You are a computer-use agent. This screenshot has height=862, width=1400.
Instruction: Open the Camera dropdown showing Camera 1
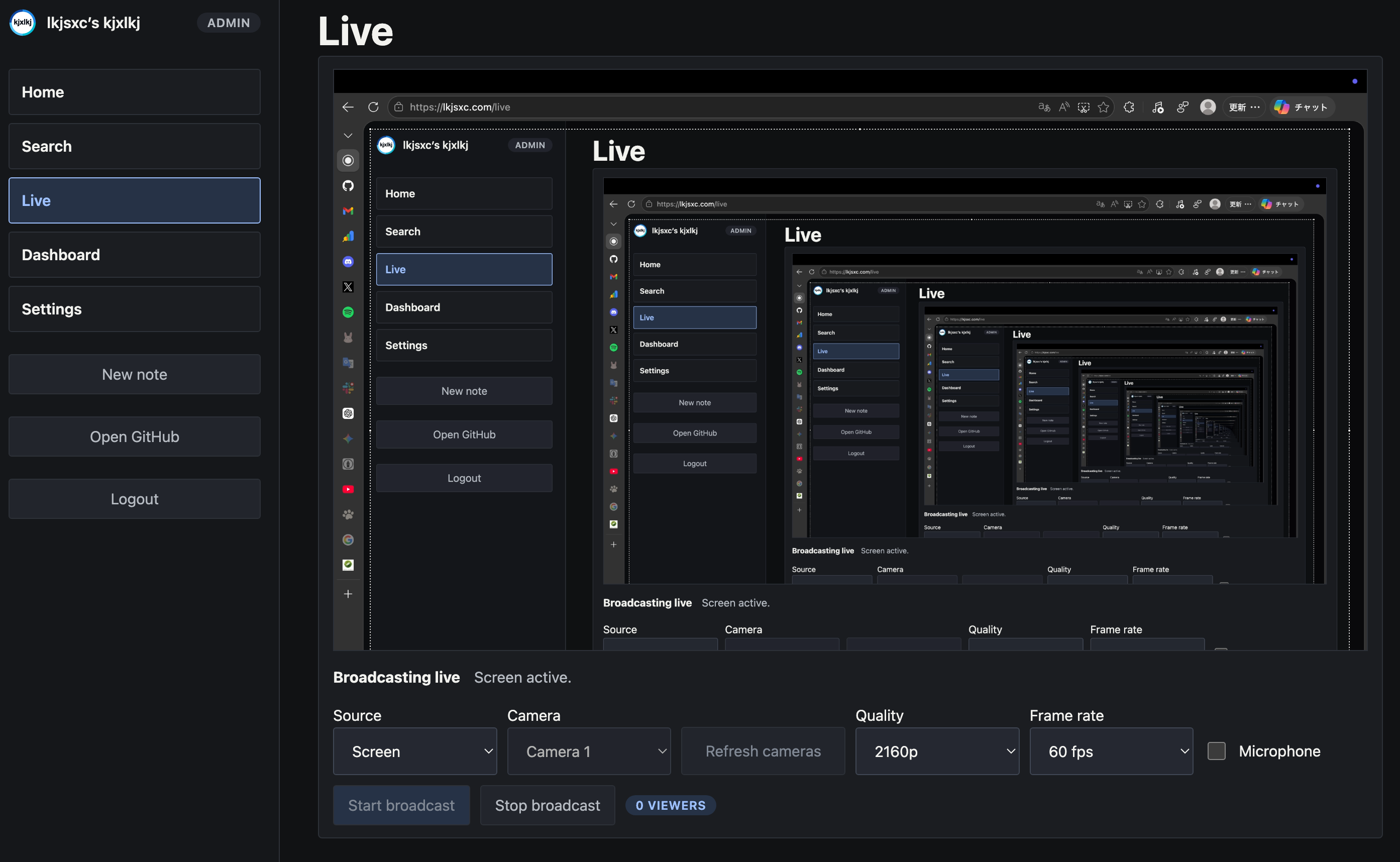pyautogui.click(x=588, y=751)
